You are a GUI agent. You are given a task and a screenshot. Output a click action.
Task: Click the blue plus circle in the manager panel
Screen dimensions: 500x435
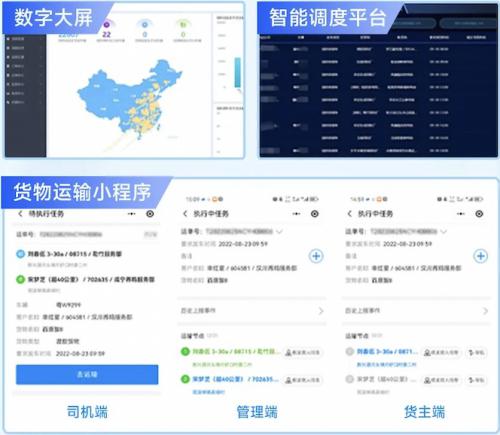316,256
